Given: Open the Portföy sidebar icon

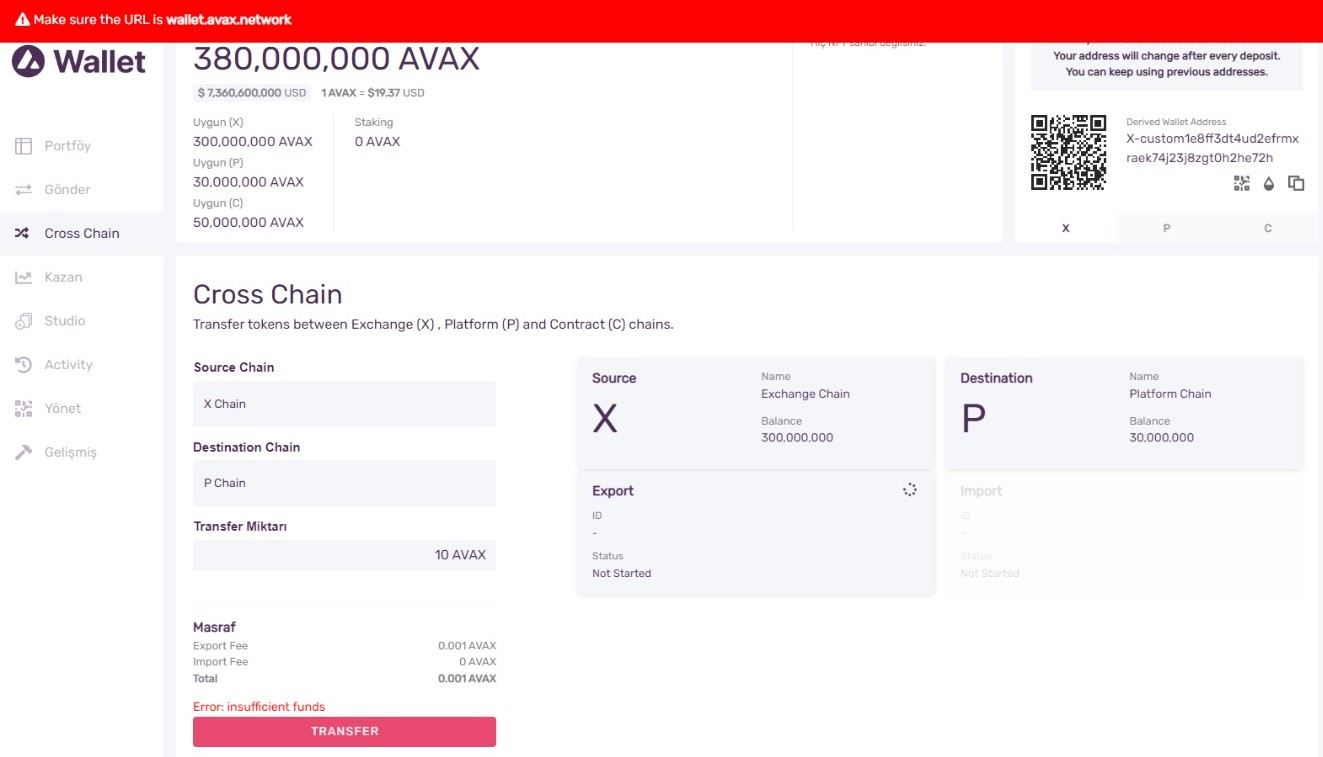Looking at the screenshot, I should point(24,146).
